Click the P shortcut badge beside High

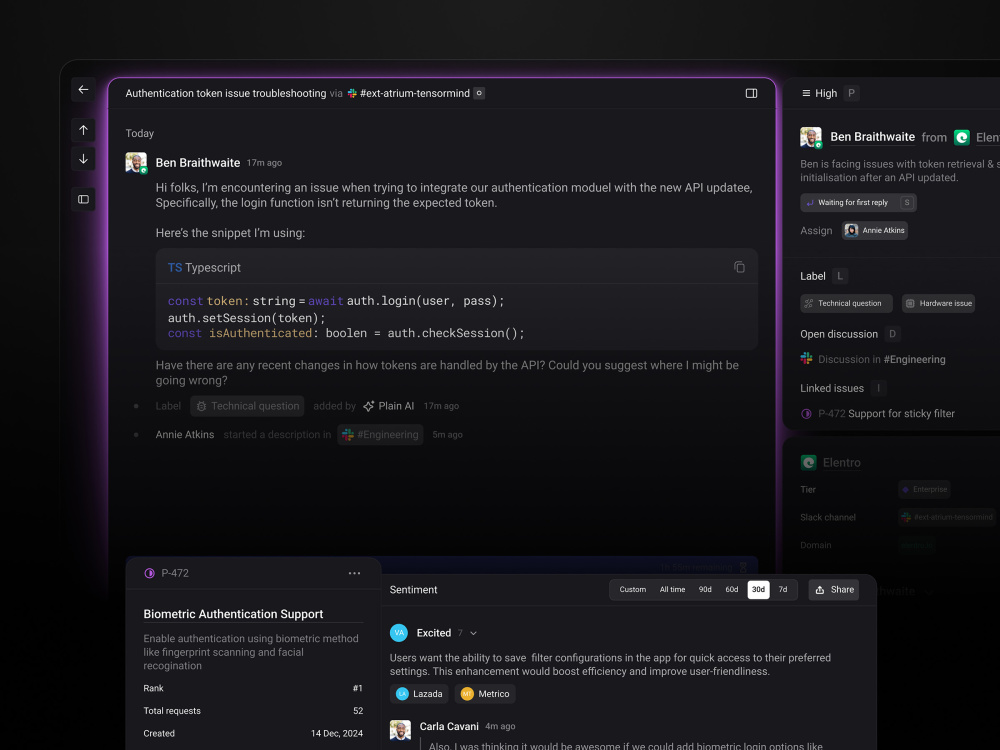(x=851, y=93)
